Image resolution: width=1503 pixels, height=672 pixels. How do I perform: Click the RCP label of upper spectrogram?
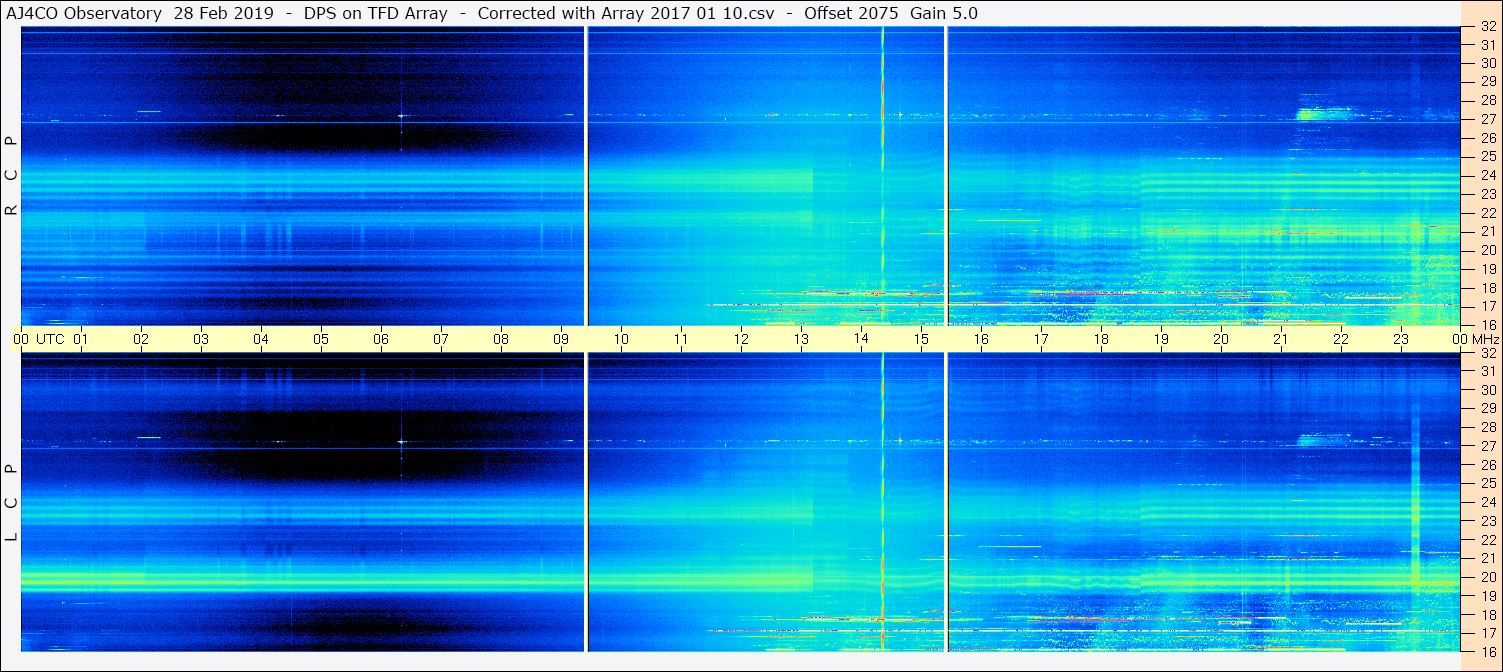tap(12, 175)
